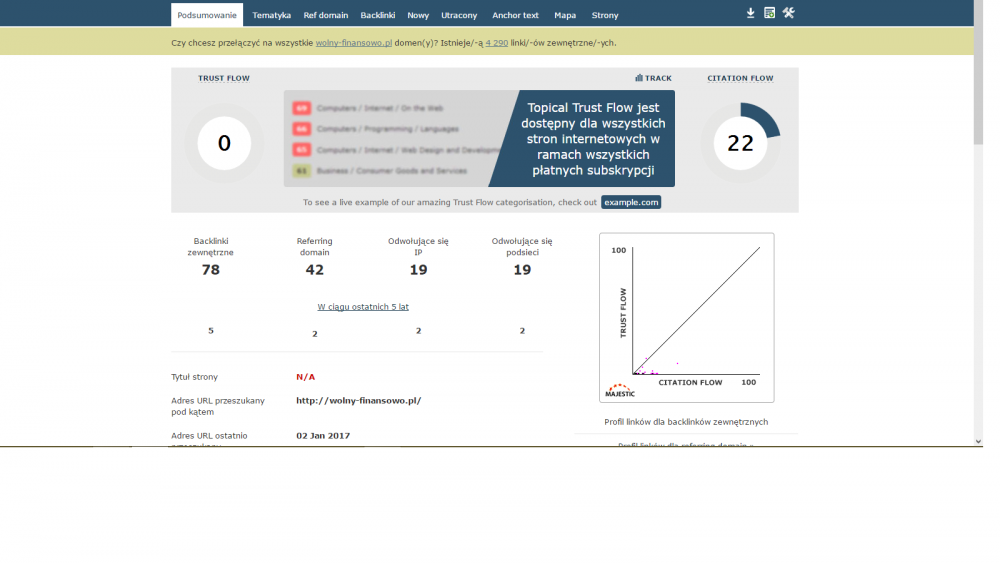Screen dimensions: 1000x563
Task: Open the Podsumowanie tab
Action: pos(207,15)
